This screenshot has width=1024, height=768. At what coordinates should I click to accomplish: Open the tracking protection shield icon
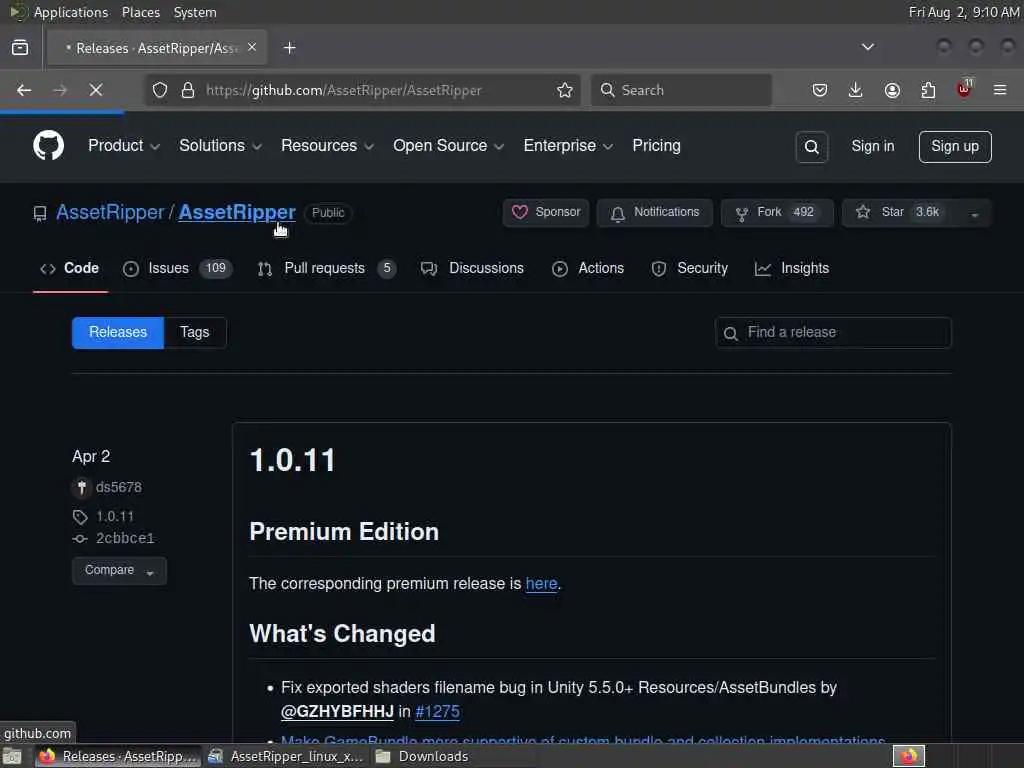tap(160, 90)
